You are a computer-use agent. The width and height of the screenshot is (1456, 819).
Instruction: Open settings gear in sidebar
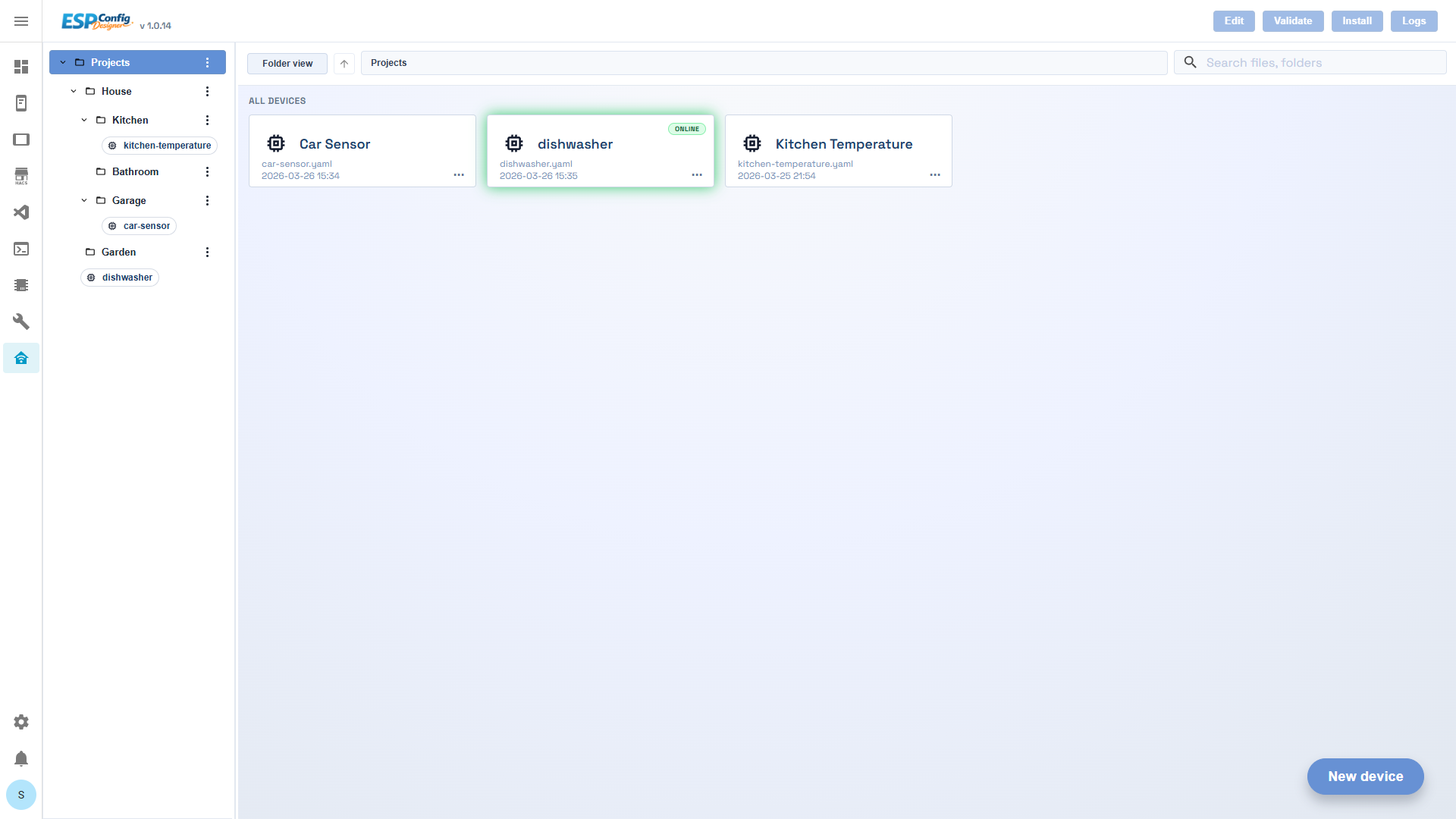click(21, 722)
